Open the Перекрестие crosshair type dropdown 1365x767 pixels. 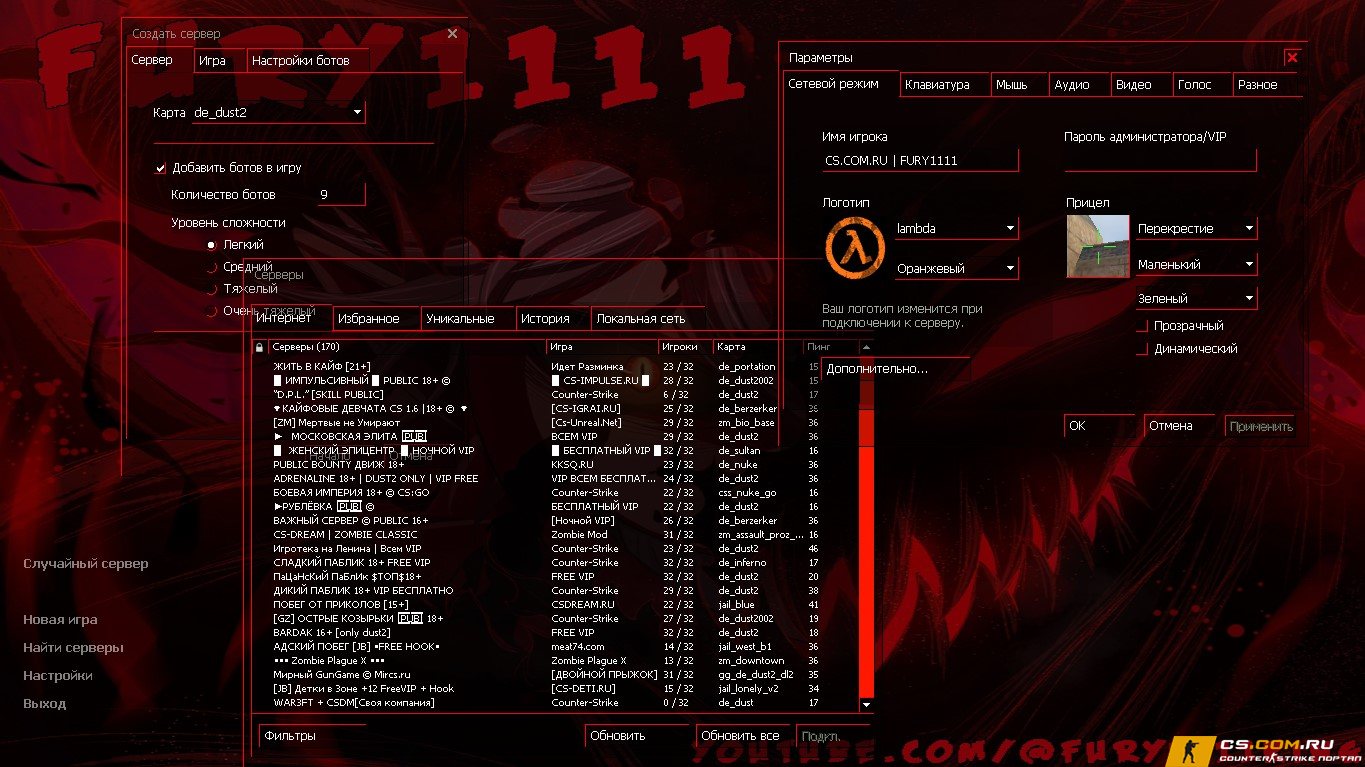(1196, 229)
